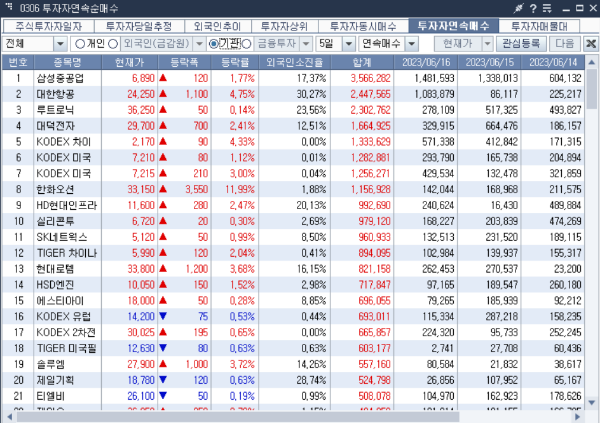Switch to the 주식투자자일자 tab
This screenshot has height=423, width=600.
(x=49, y=26)
